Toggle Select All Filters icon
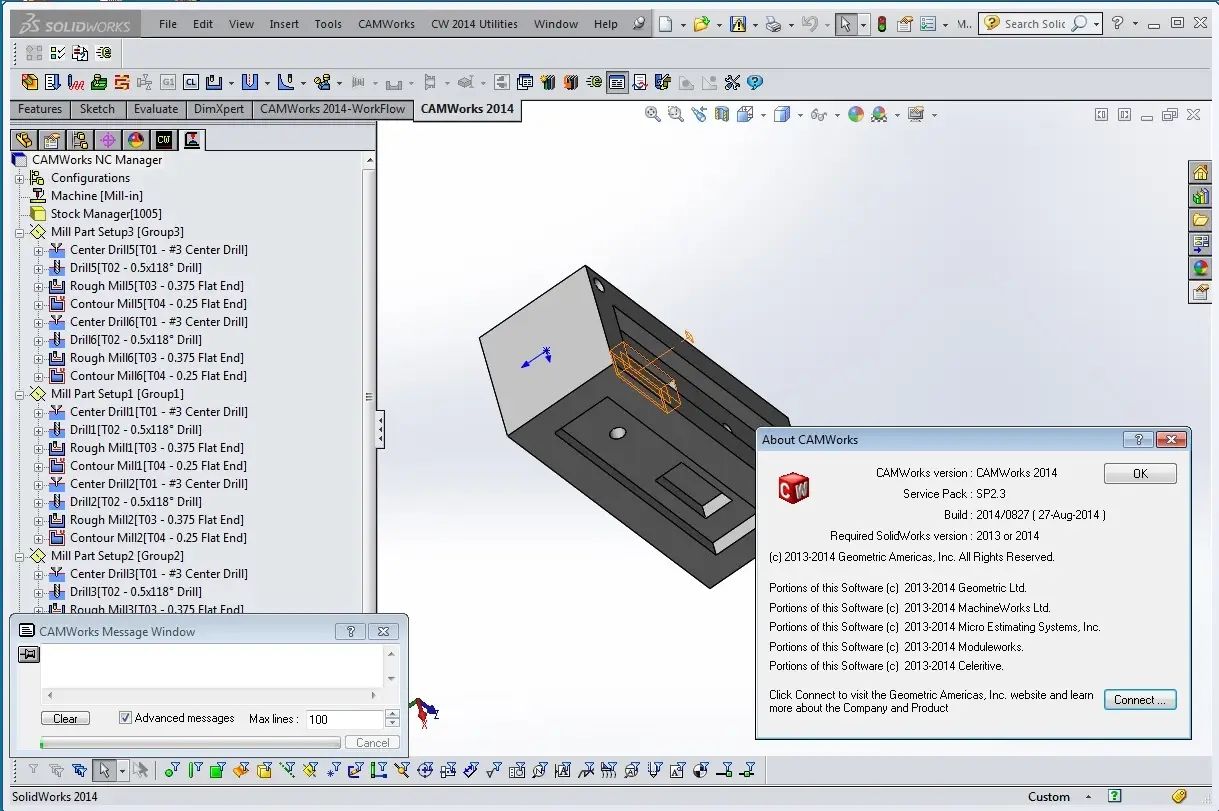Screen dimensions: 1219x811 [79, 770]
